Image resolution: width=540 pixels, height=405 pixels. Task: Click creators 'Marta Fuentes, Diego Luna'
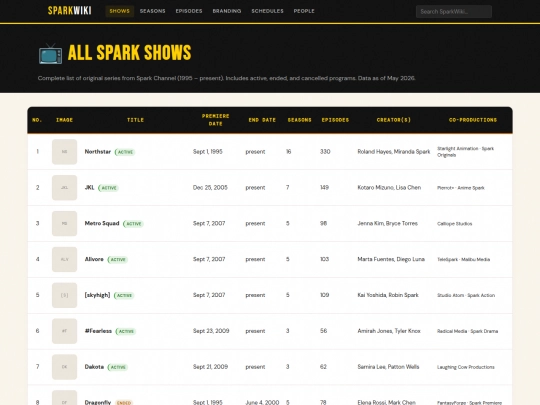[391, 259]
